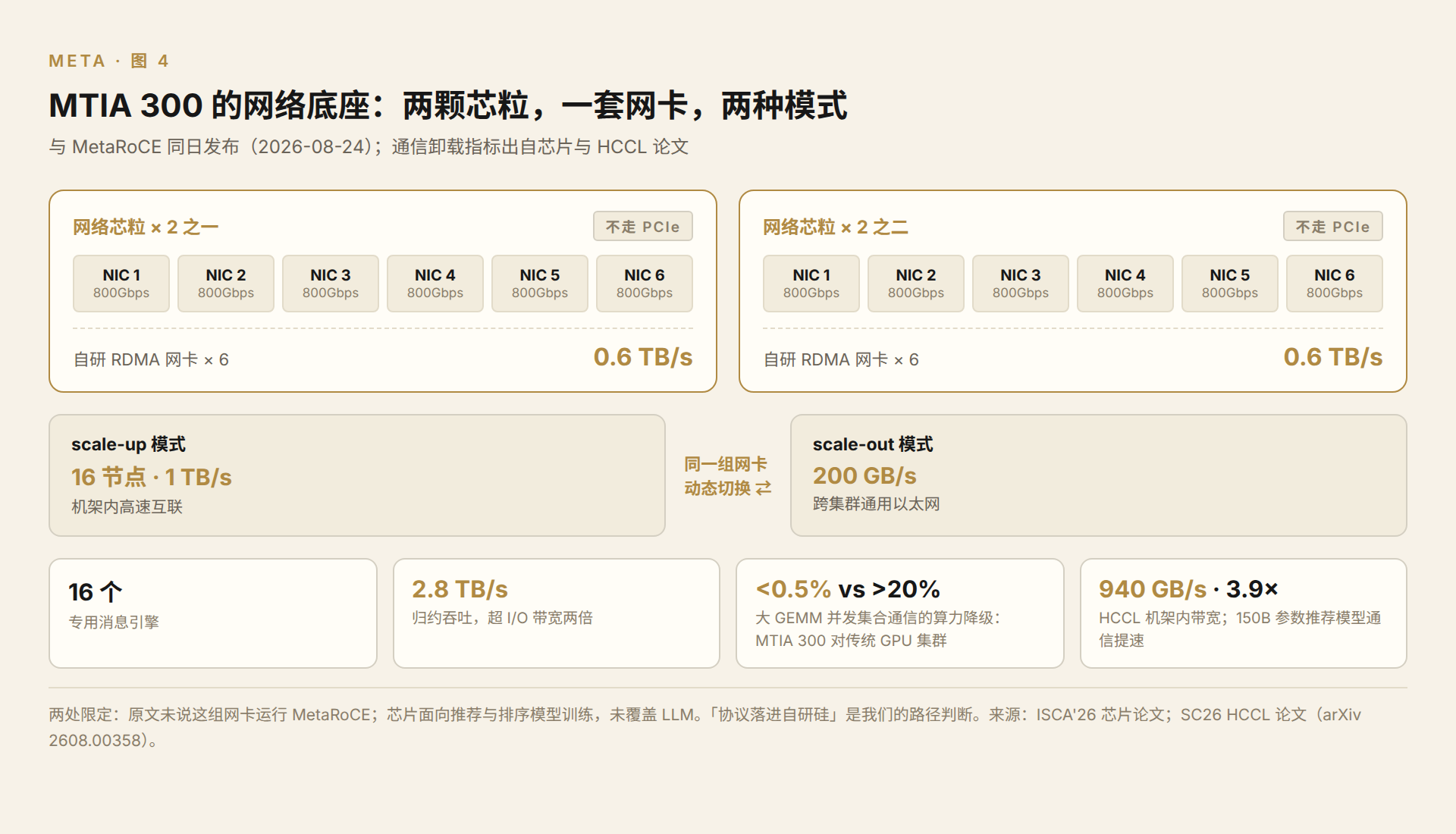
Task: Click NIC 1 tile in 网络芯粒 之二
Action: pyautogui.click(x=811, y=284)
